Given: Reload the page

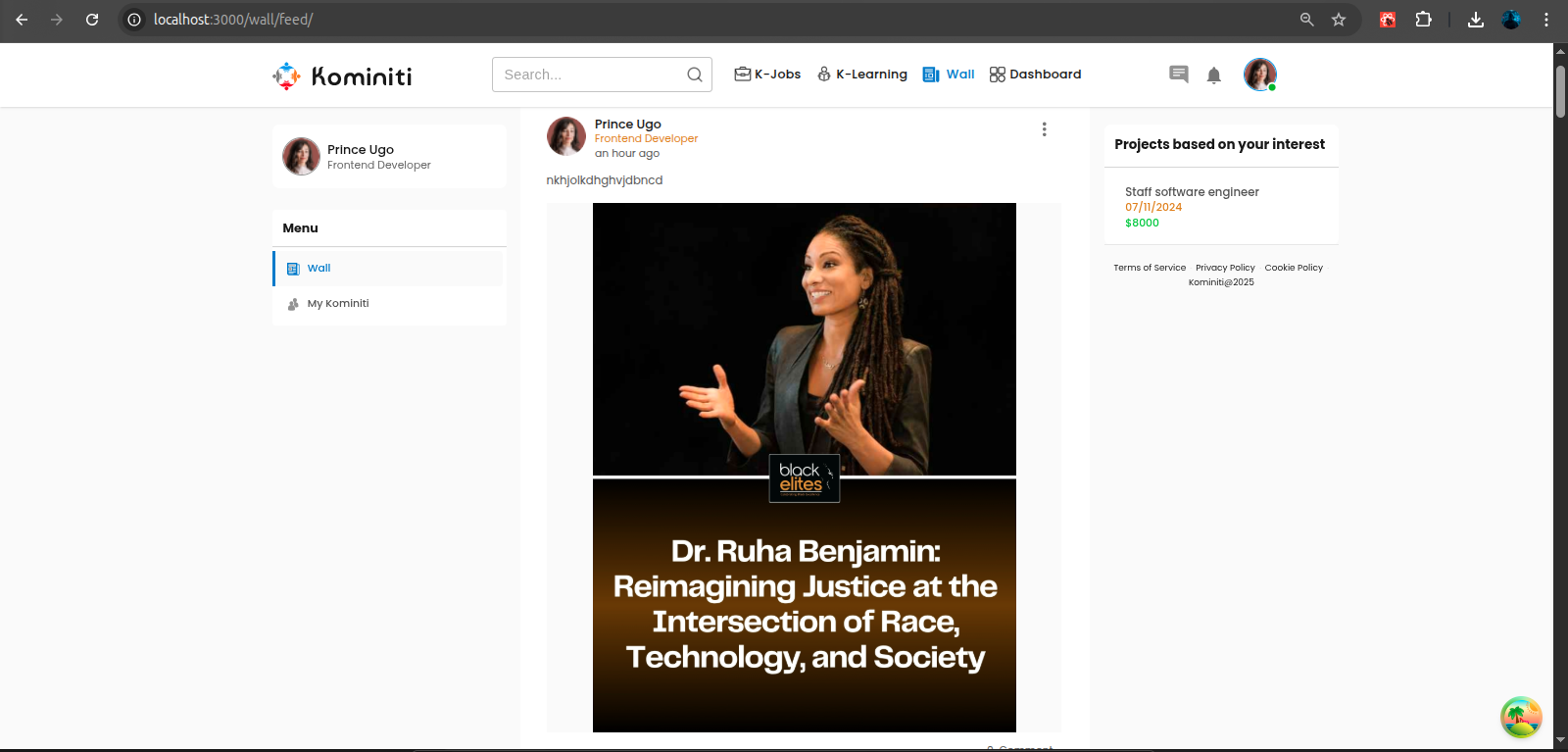Looking at the screenshot, I should point(92,20).
